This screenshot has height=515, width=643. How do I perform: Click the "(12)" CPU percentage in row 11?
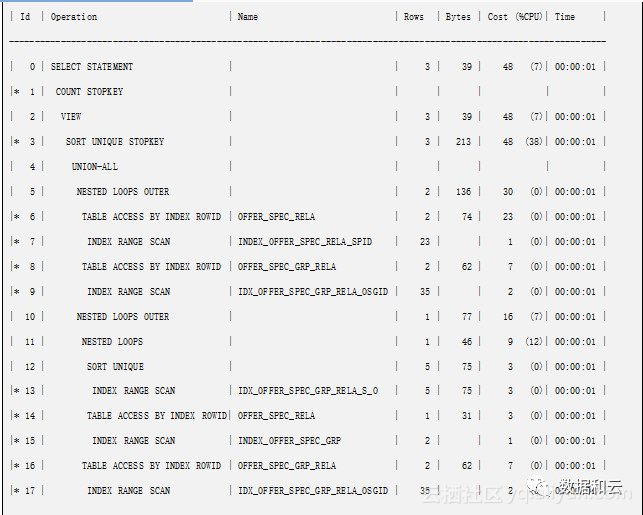coord(534,342)
